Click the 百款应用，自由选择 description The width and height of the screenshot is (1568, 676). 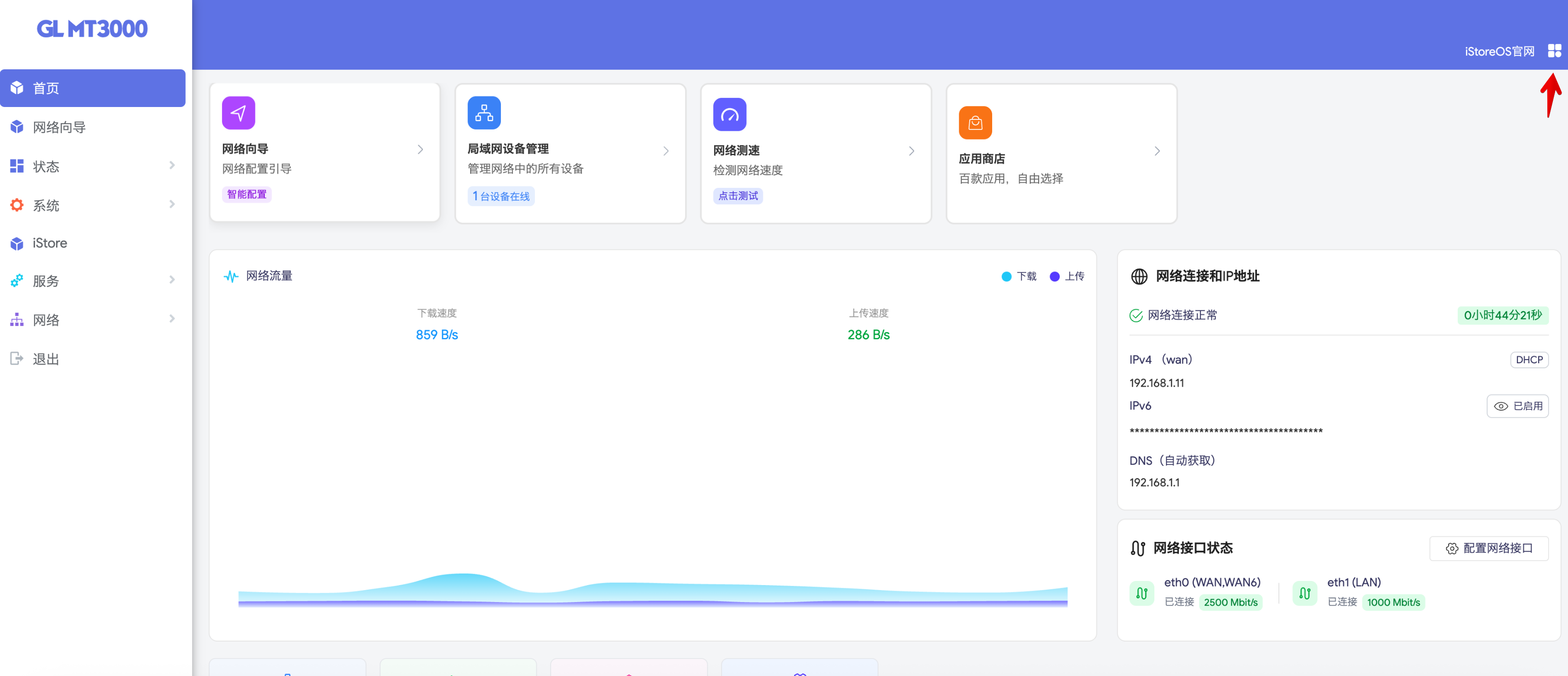point(1011,178)
